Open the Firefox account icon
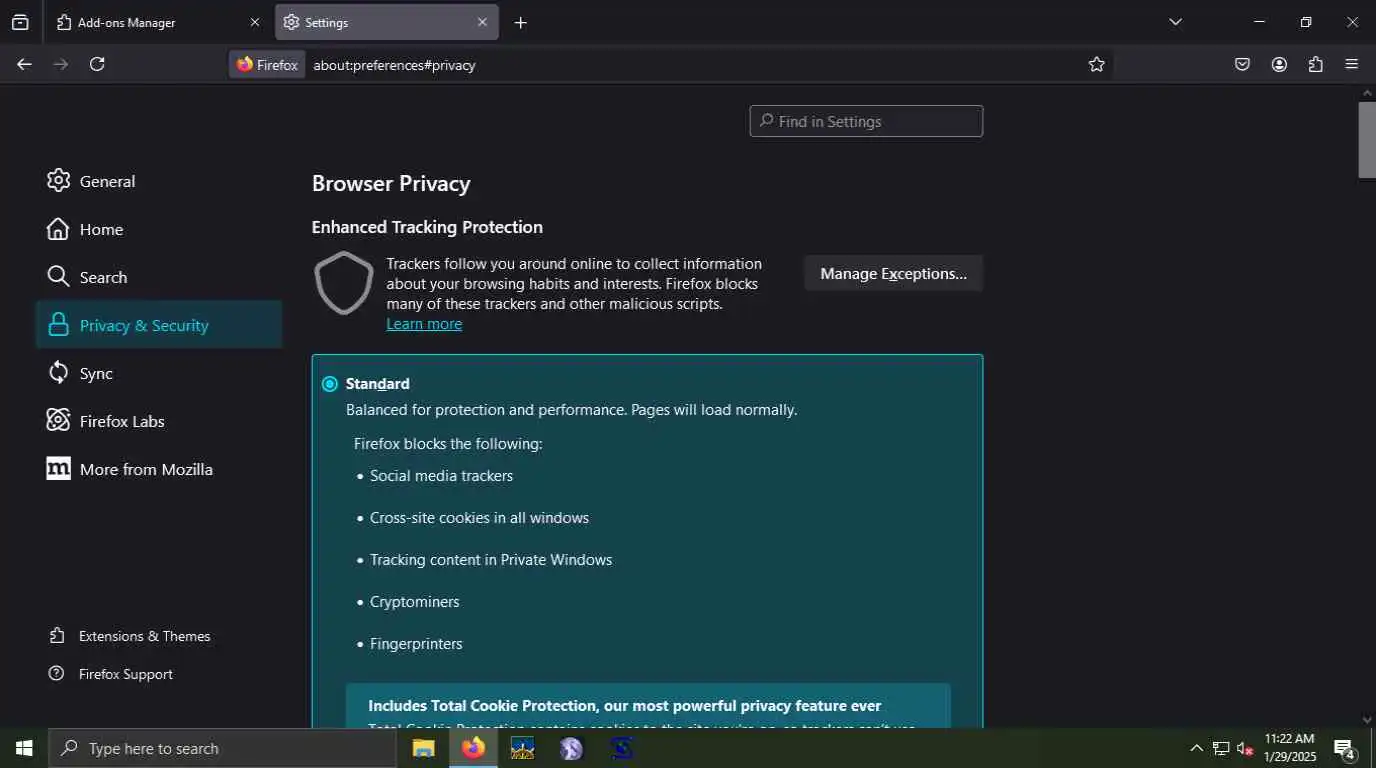The height and width of the screenshot is (768, 1376). tap(1279, 64)
